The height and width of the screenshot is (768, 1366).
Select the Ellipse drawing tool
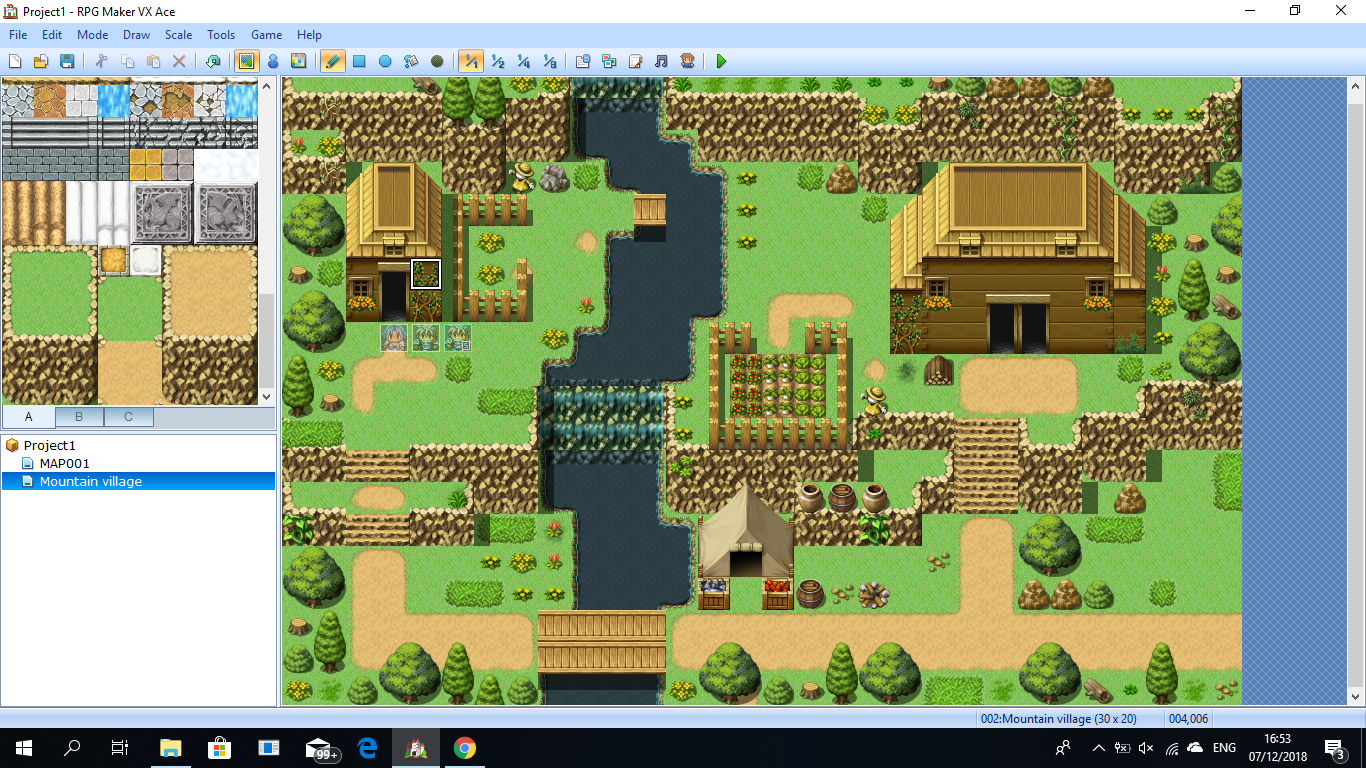click(x=385, y=61)
